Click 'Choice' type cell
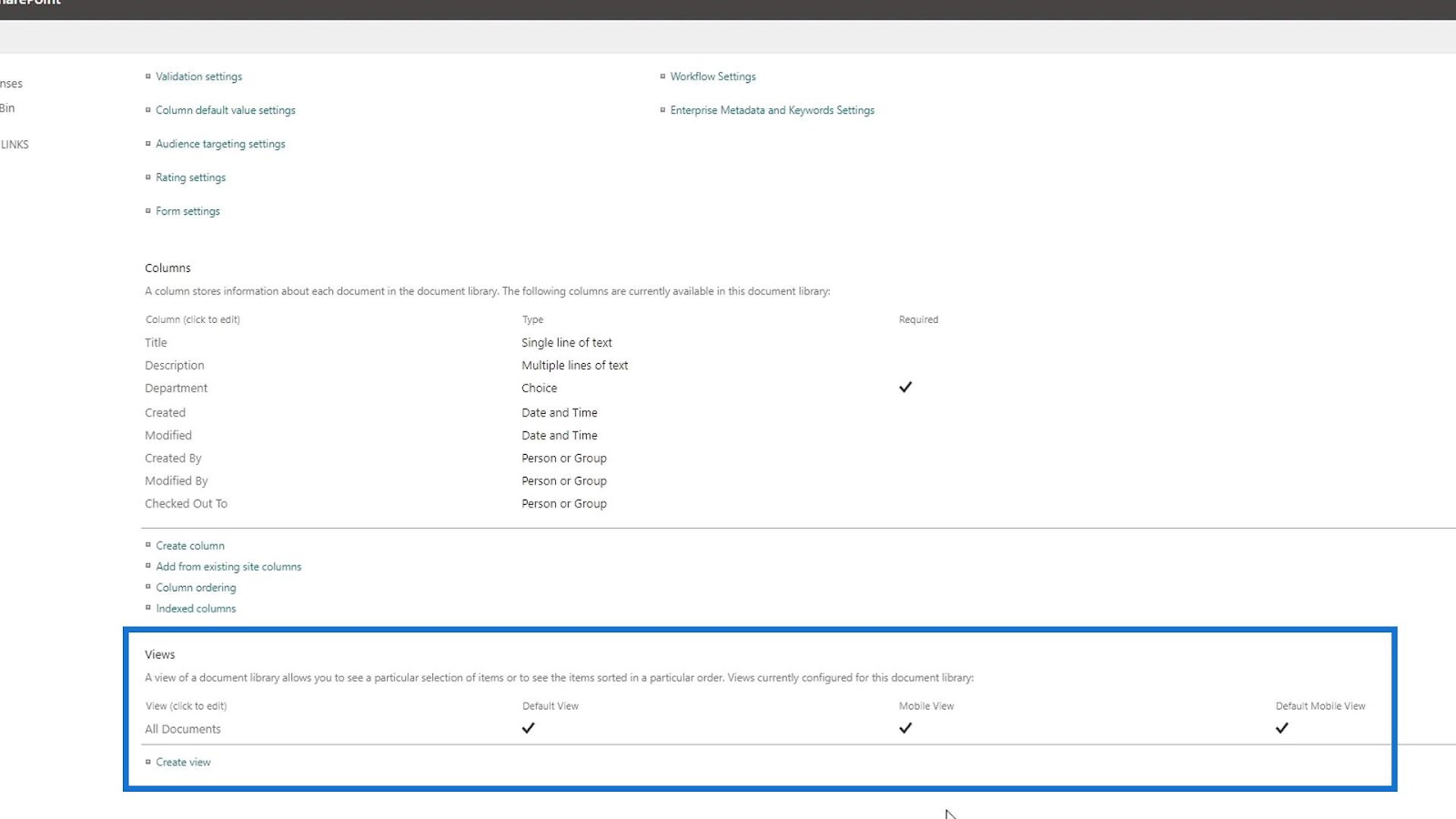This screenshot has width=1456, height=819. (540, 389)
